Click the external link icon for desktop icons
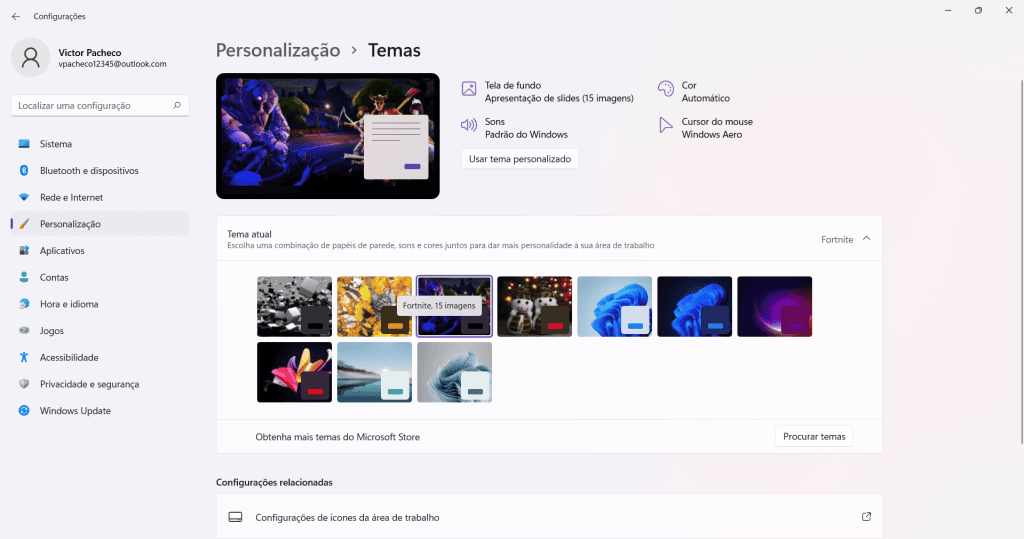The image size is (1024, 539). click(x=867, y=517)
